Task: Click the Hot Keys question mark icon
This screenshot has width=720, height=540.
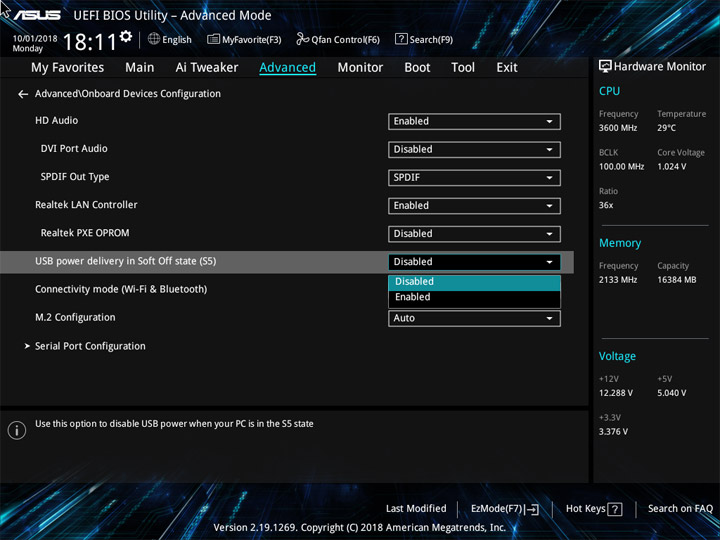Action: (614, 509)
